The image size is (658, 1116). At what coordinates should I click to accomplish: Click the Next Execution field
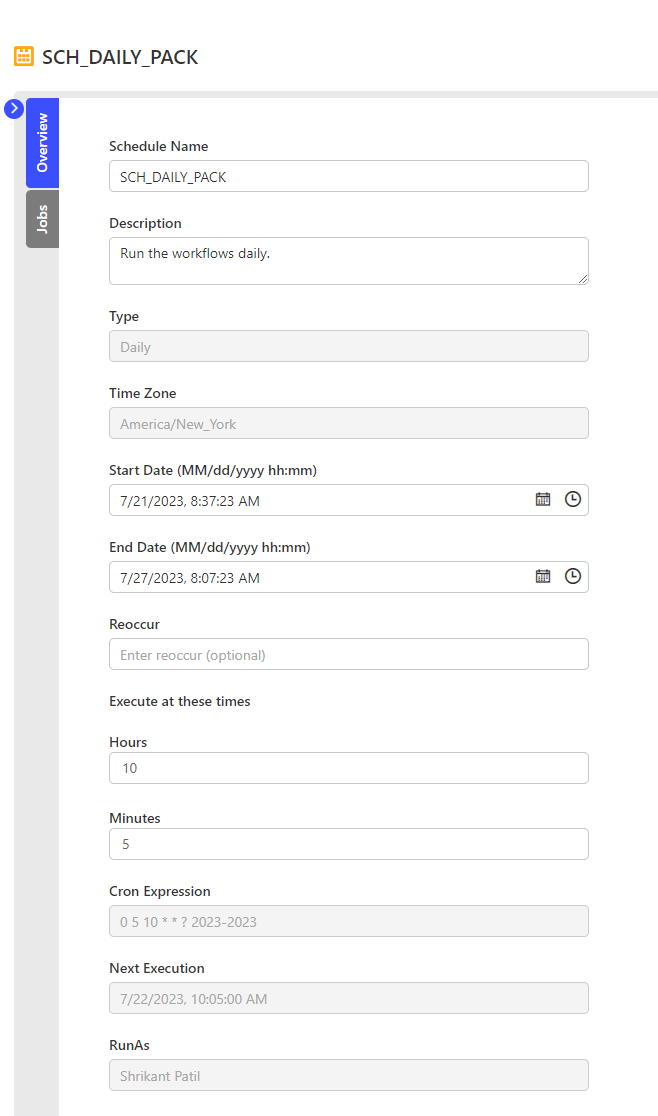(x=348, y=998)
